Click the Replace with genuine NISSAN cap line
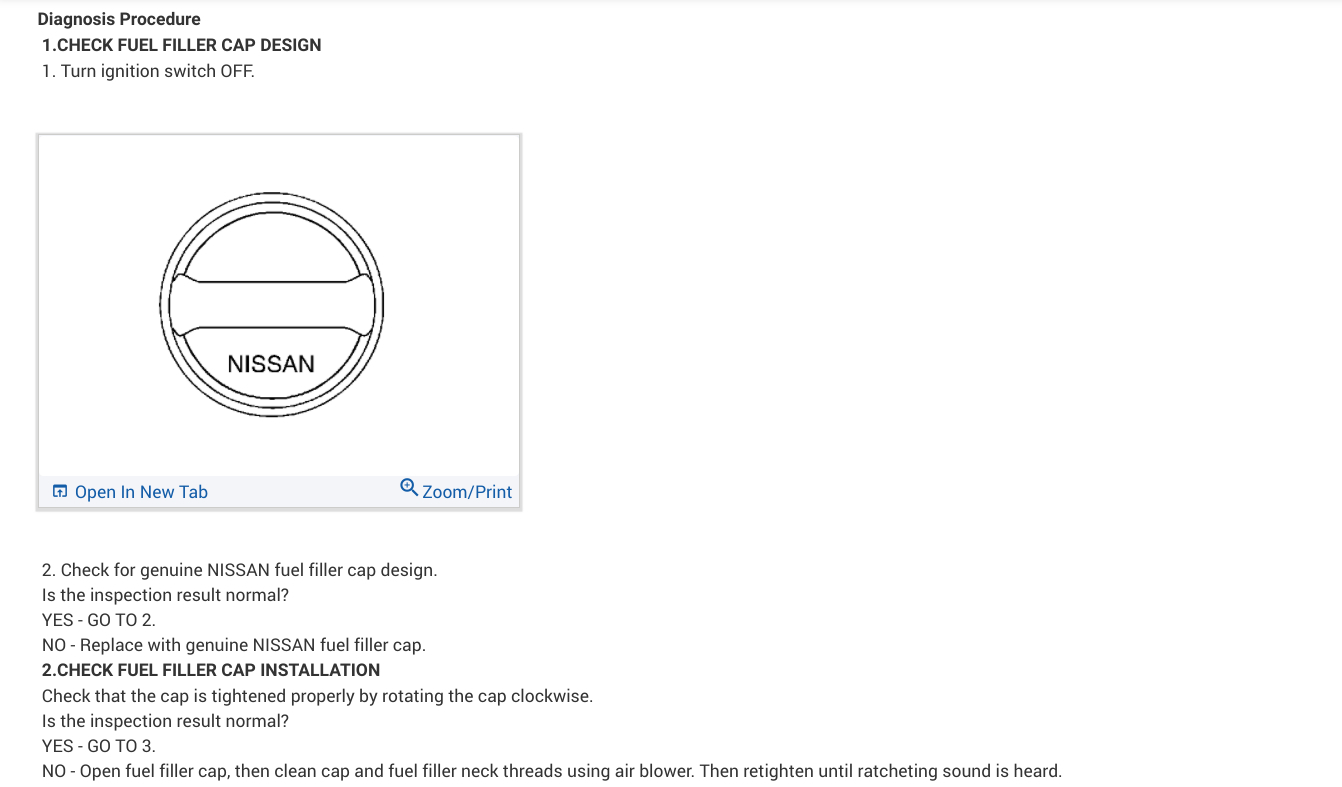1342x787 pixels. 234,645
